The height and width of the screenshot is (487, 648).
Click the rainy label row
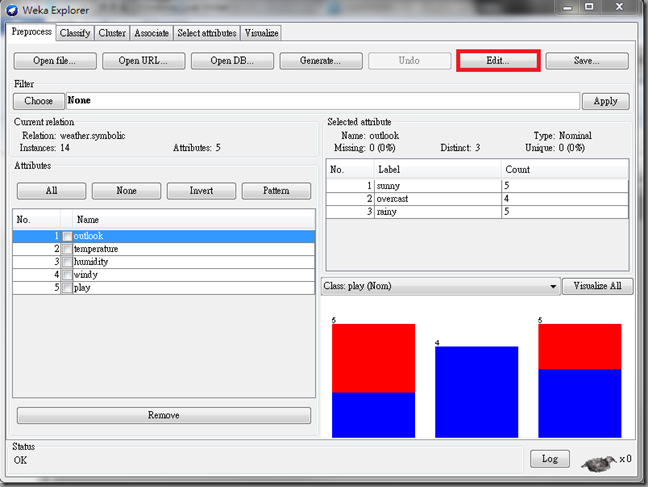477,212
